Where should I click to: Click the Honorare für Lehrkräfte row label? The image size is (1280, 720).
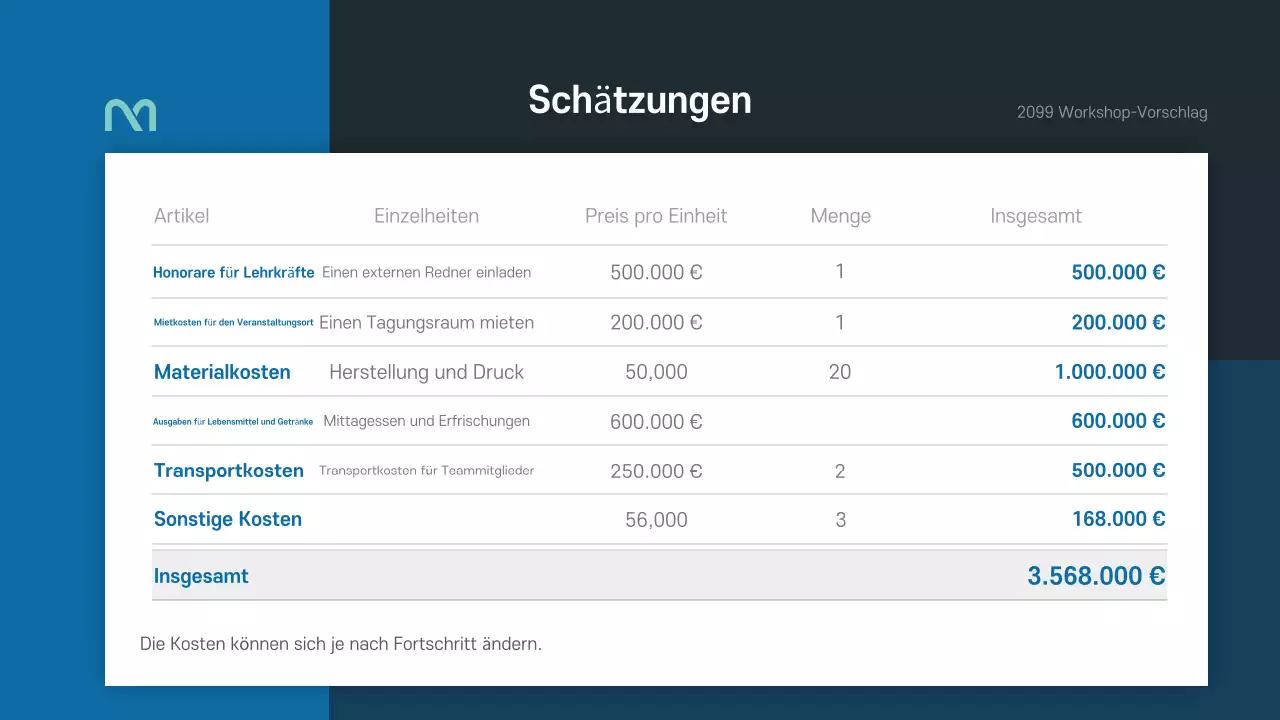click(234, 272)
